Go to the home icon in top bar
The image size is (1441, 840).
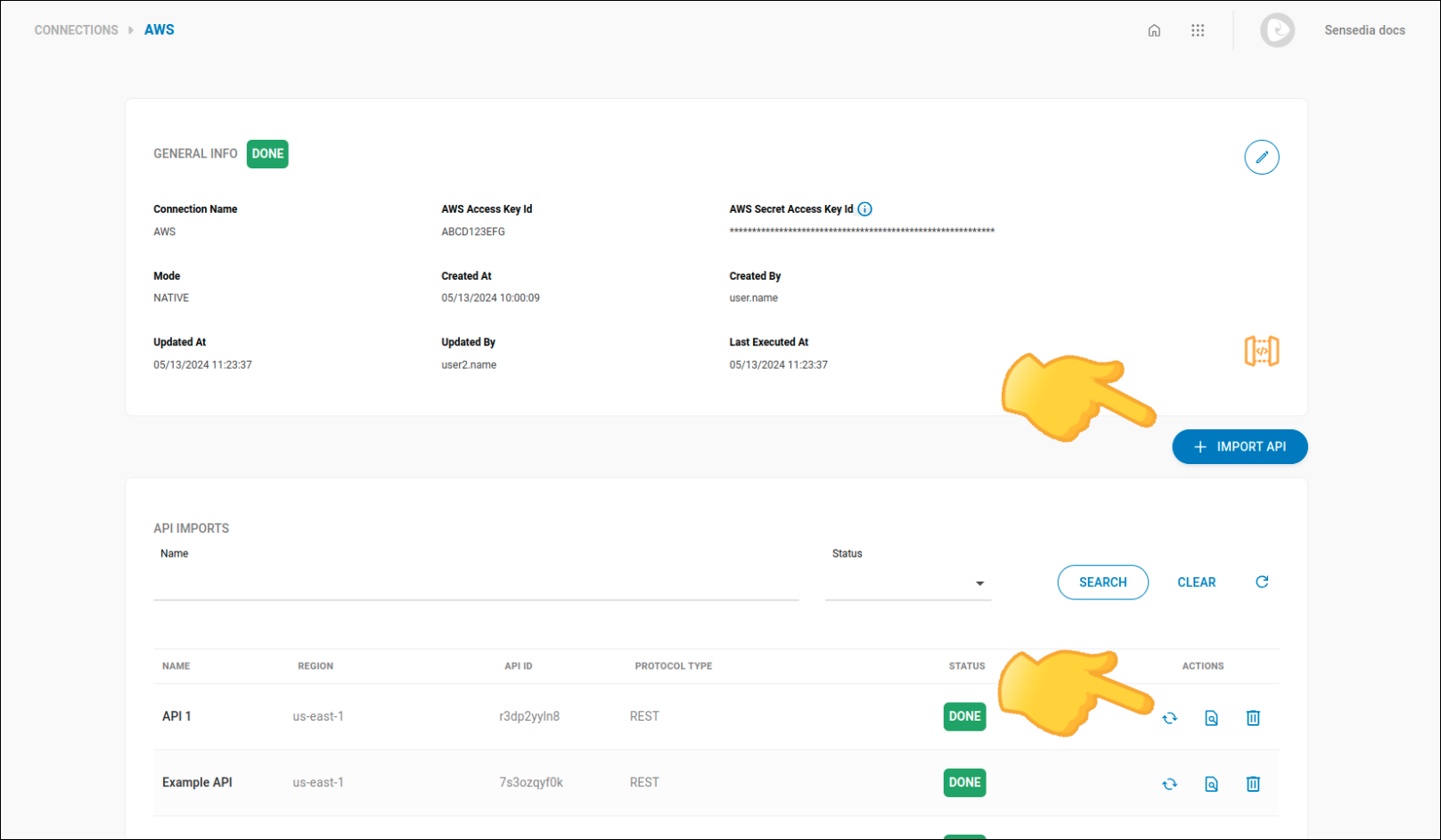point(1154,29)
